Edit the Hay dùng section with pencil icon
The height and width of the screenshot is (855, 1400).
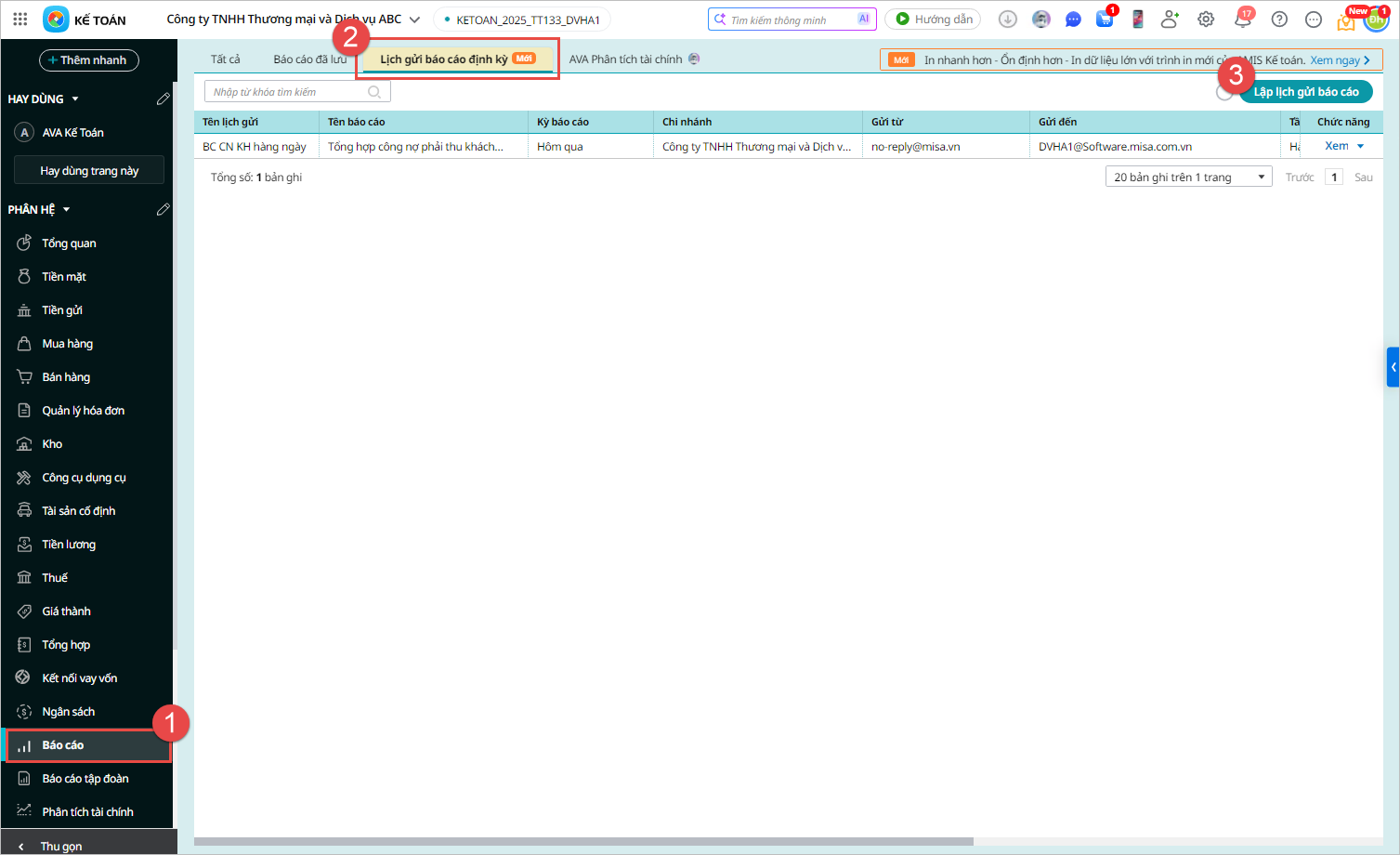[164, 99]
